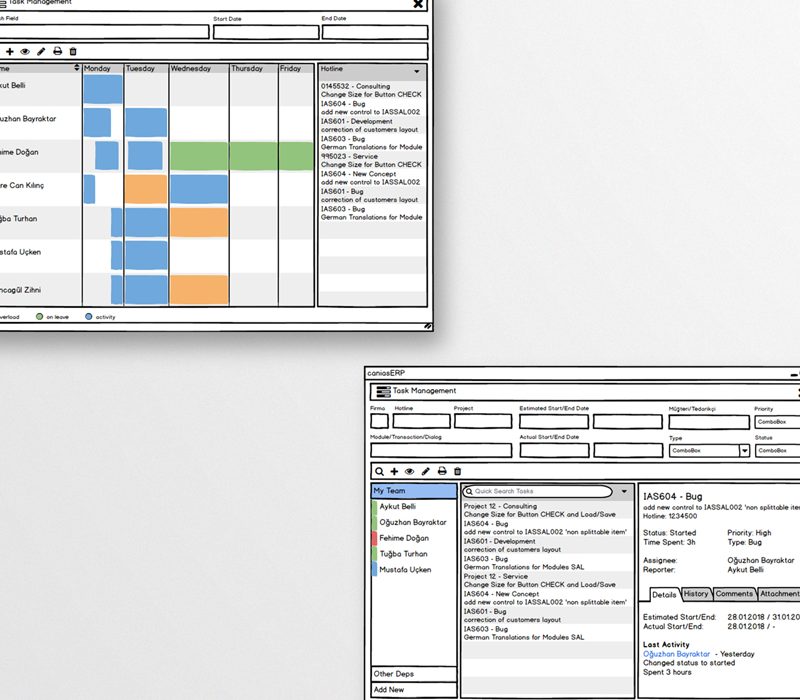800x700 pixels.
Task: Click the plus icon to add a new task
Action: click(x=394, y=472)
